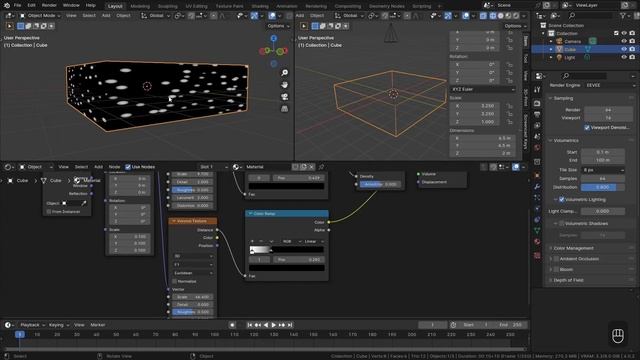Open the Render properties tab icon
Image resolution: width=640 pixels, height=360 pixels.
537,104
